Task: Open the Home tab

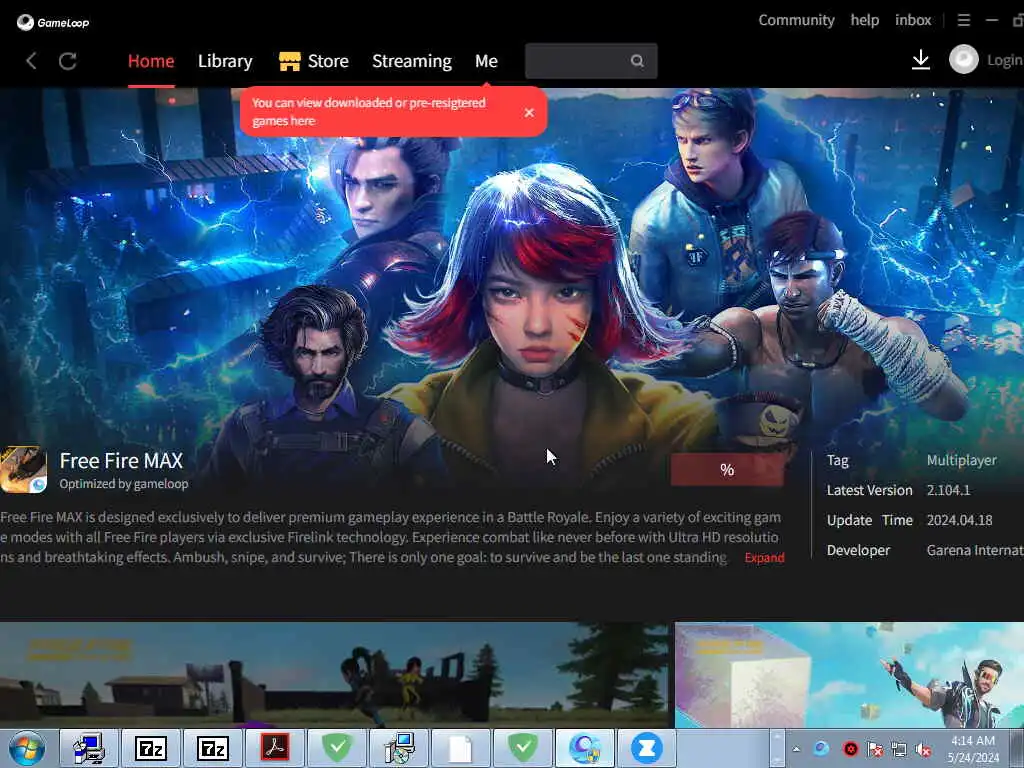Action: click(151, 61)
